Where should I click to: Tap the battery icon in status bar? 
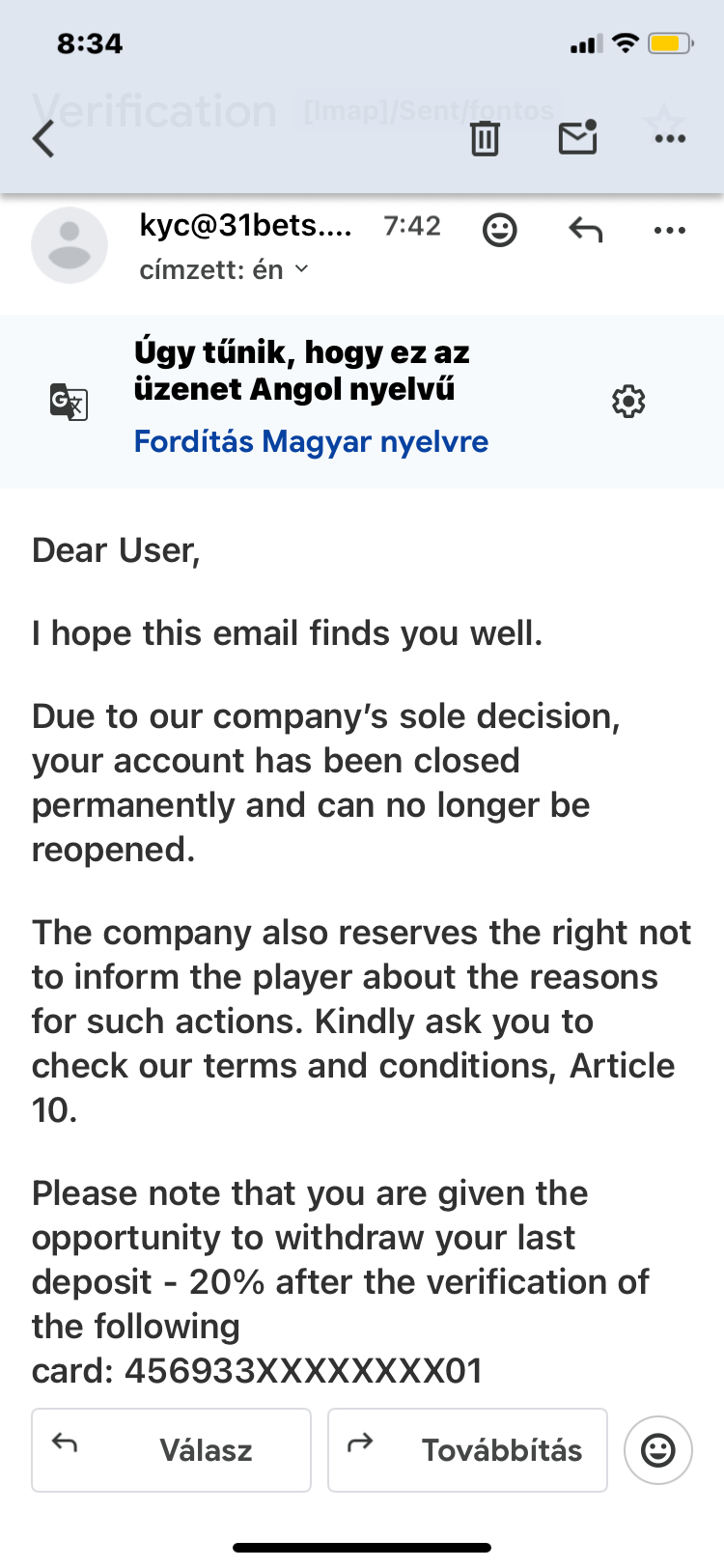670,43
